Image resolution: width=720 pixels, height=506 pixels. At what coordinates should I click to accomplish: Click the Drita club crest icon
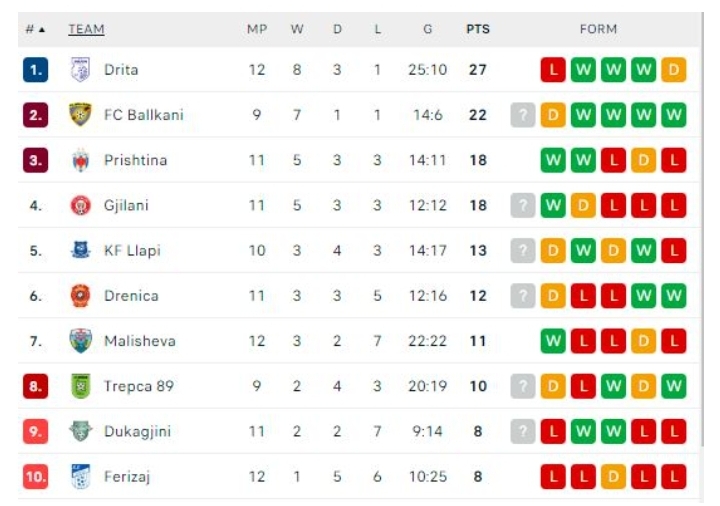tap(80, 69)
